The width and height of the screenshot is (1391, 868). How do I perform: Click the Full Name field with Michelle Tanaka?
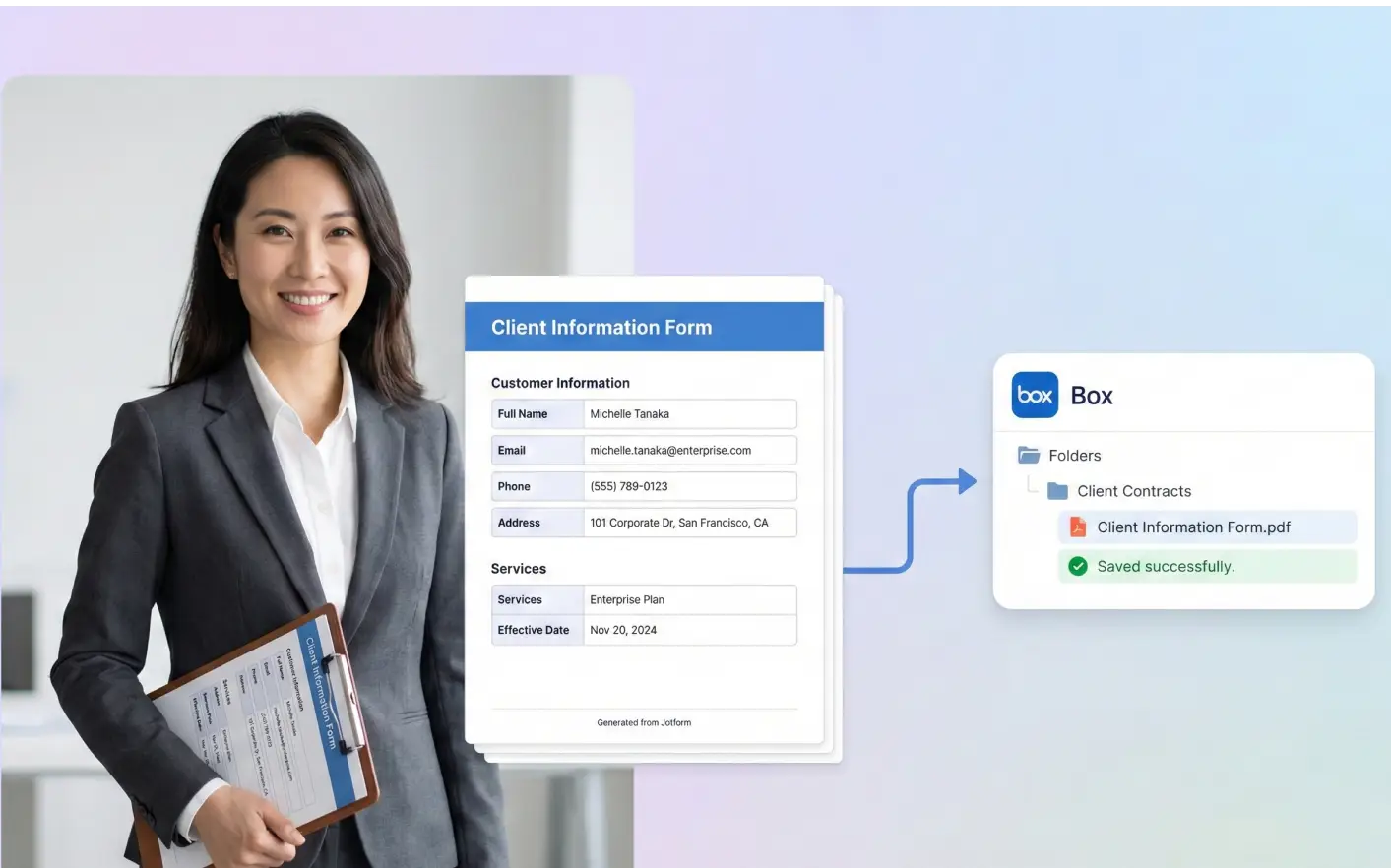(689, 414)
